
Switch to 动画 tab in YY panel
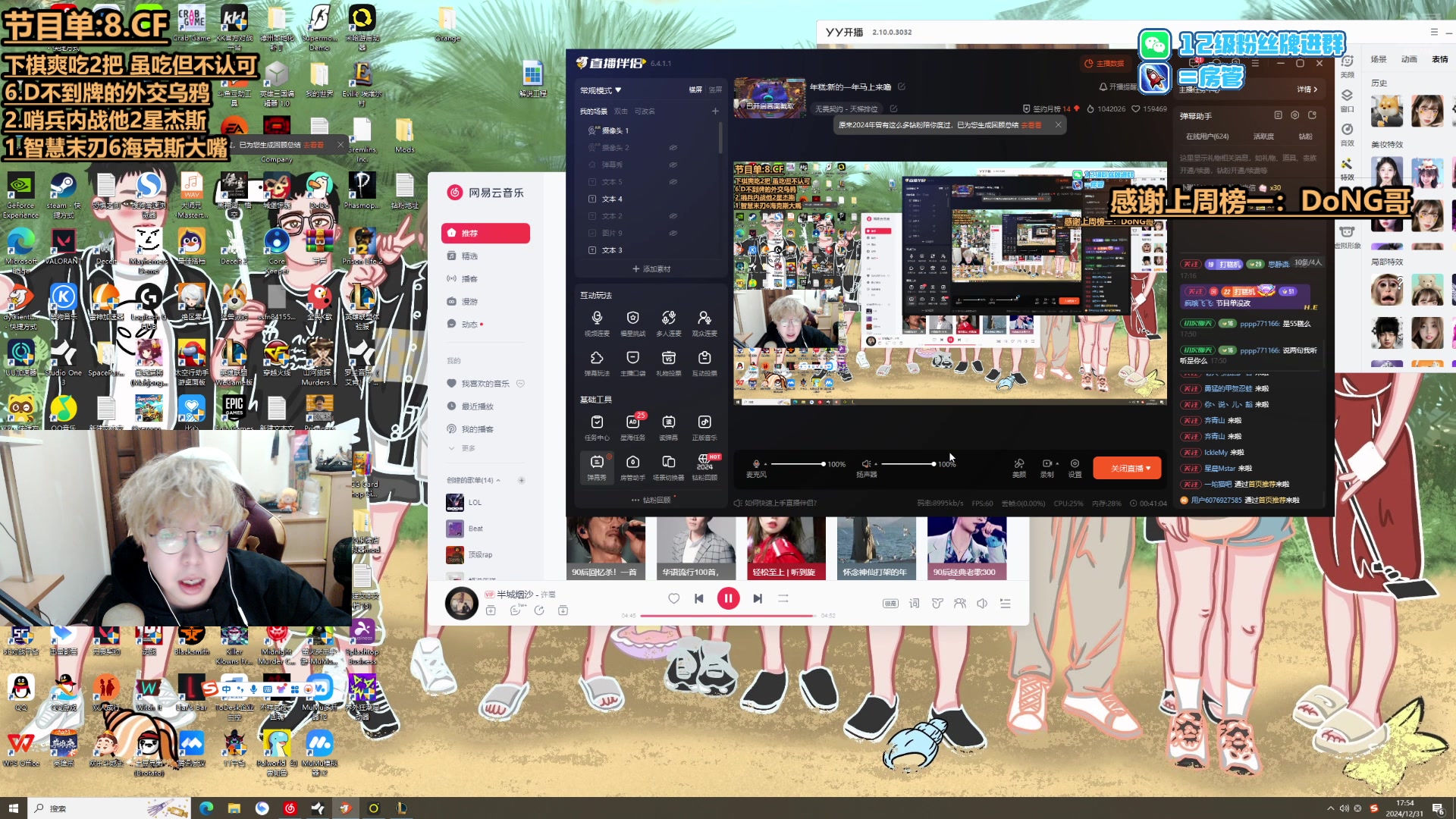tap(1409, 59)
